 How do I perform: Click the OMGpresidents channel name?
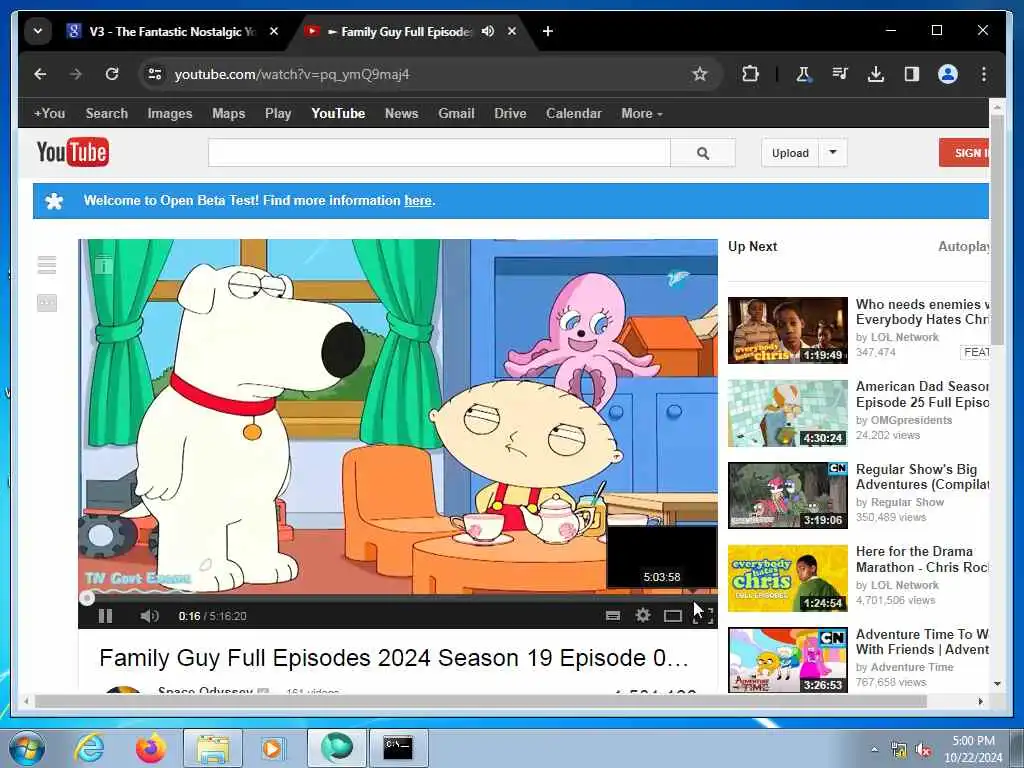coord(911,420)
